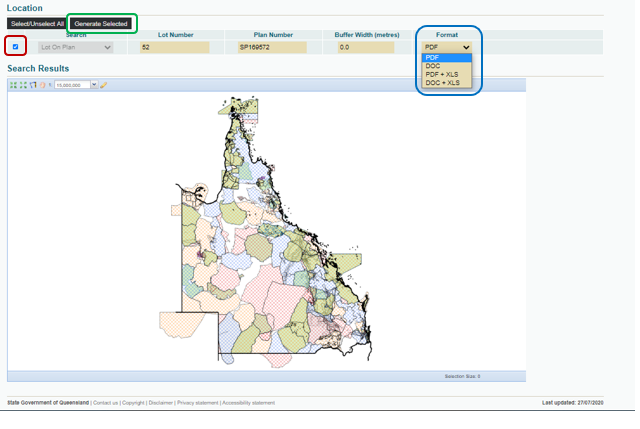640x429 pixels.
Task: Click the eraser clear-selection icon
Action: [104, 85]
